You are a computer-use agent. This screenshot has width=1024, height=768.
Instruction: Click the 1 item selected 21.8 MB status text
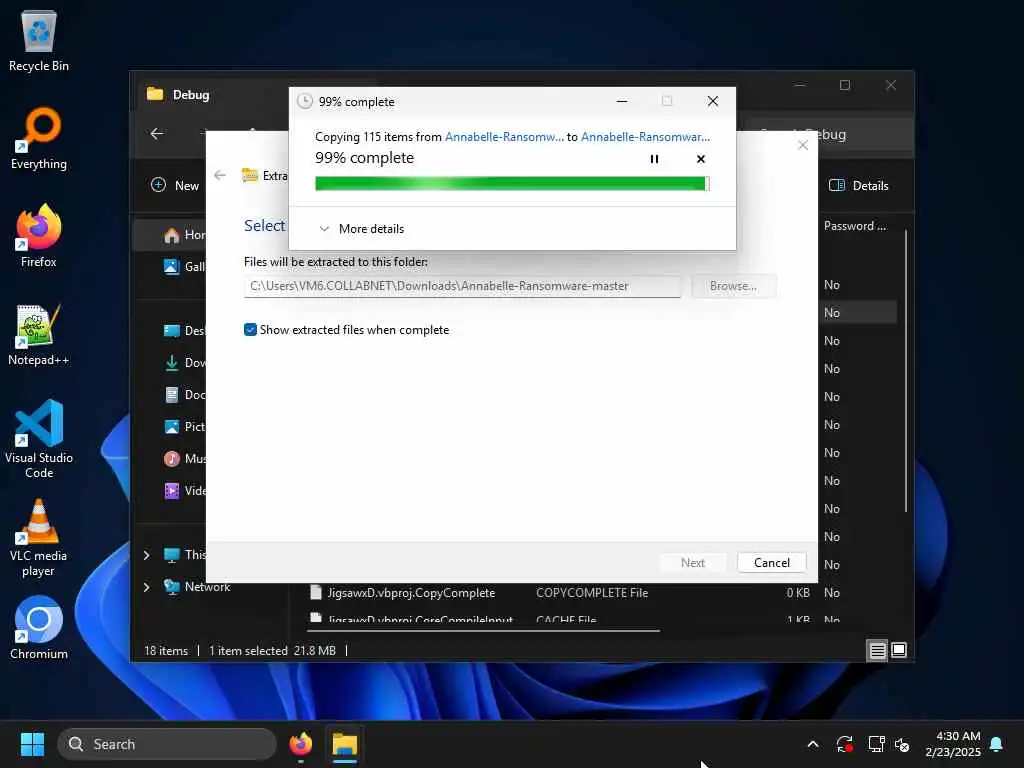(x=272, y=650)
